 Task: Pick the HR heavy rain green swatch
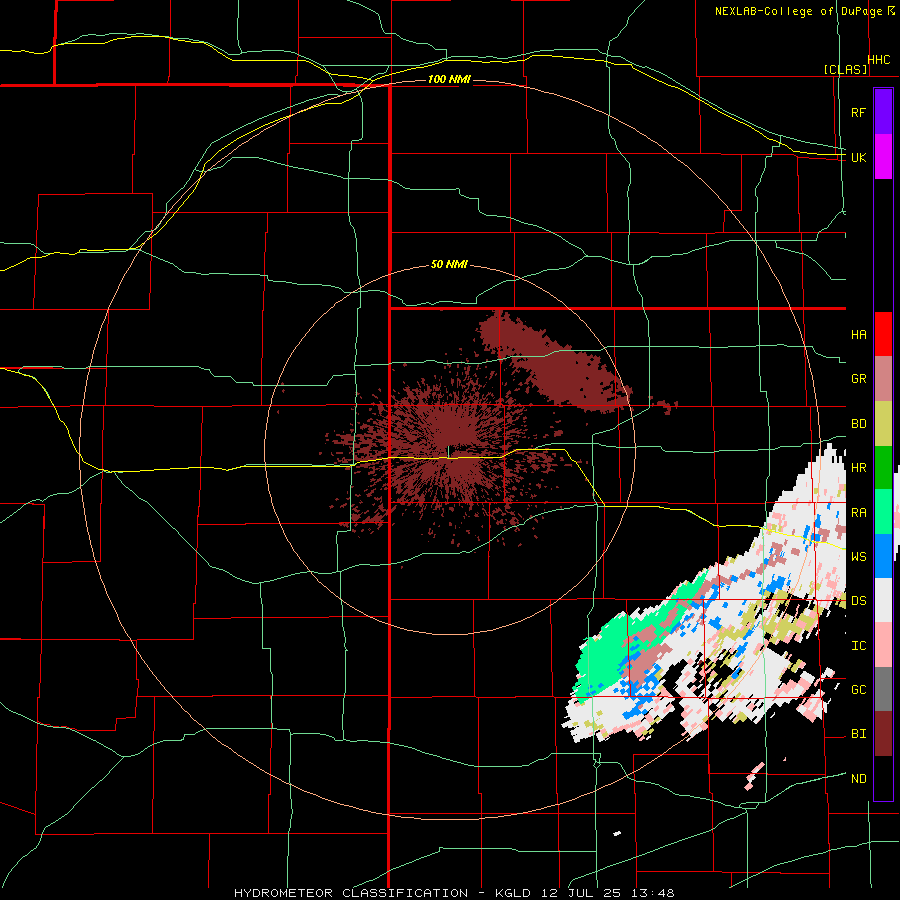(x=883, y=467)
